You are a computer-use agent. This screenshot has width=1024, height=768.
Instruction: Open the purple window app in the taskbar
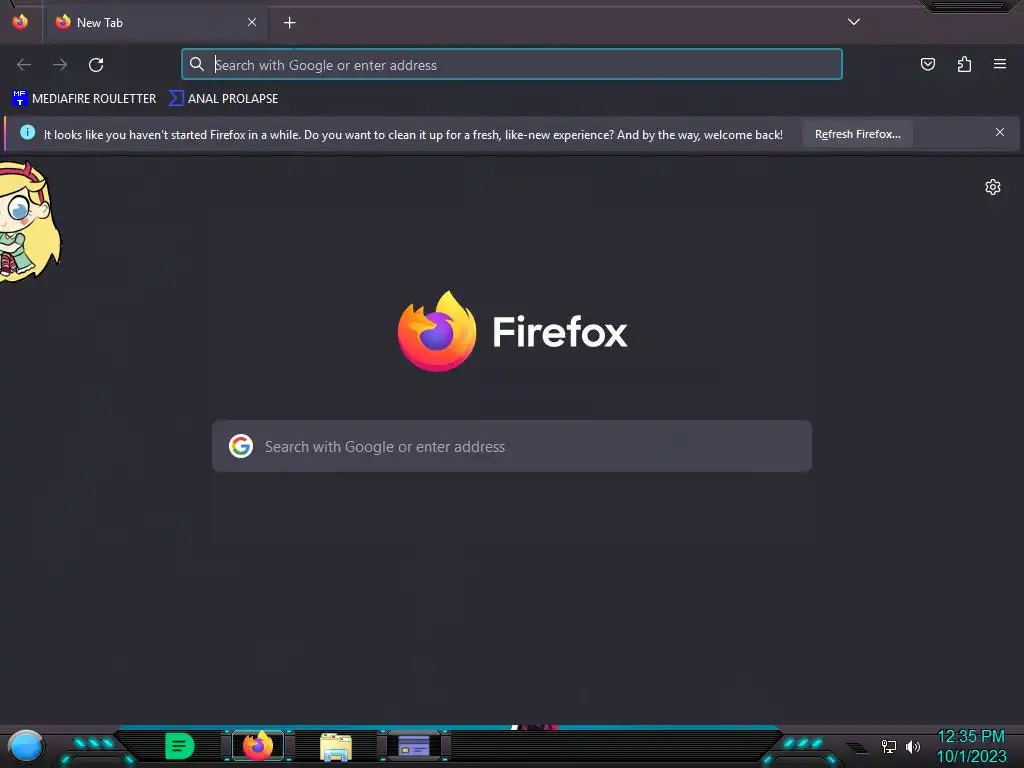414,746
